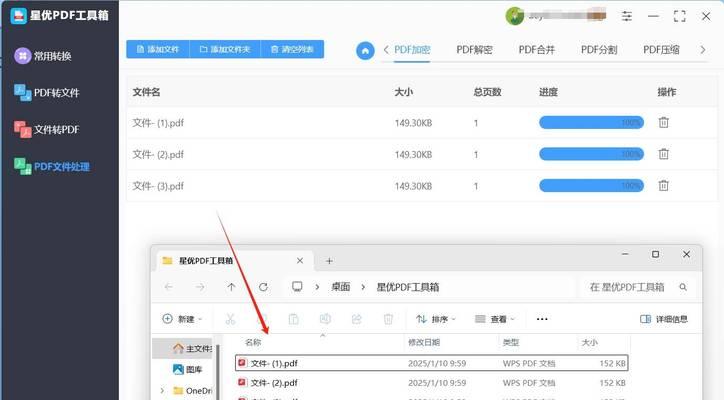The image size is (724, 400).
Task: Click the This PC monitor icon in address bar
Action: pos(297,287)
